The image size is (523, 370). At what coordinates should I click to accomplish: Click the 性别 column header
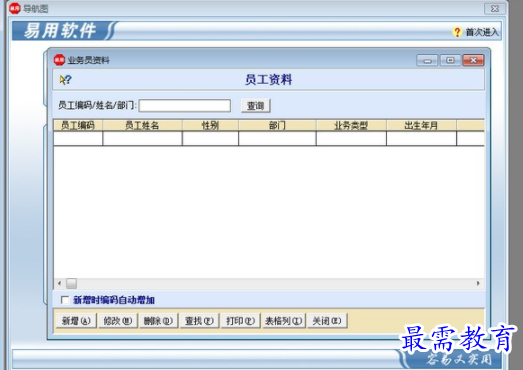[x=210, y=125]
